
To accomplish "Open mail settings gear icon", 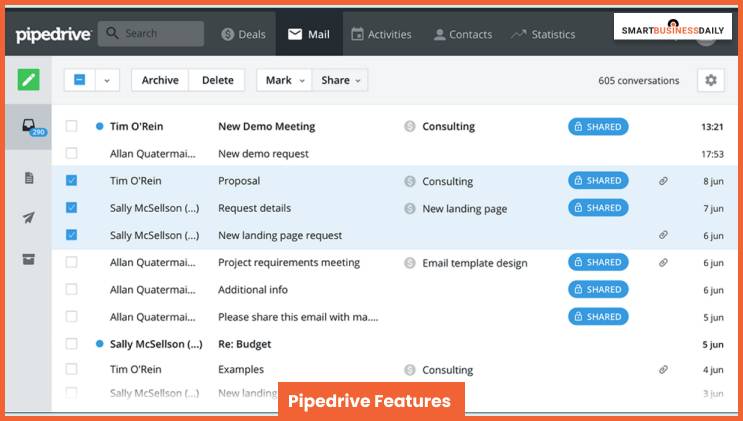I will tap(711, 80).
